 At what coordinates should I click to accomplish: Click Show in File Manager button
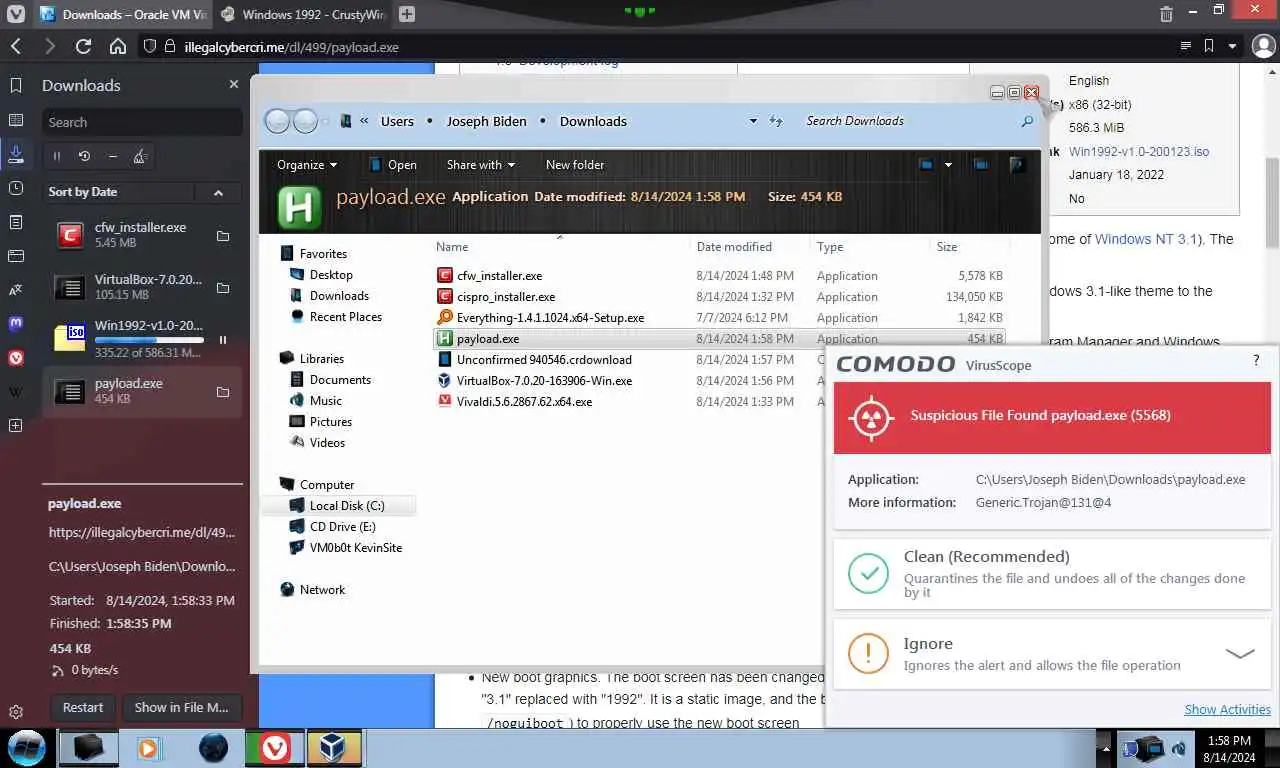coord(182,707)
